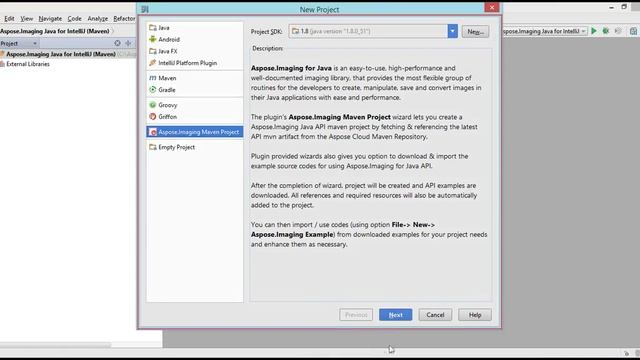640x360 pixels.
Task: Choose Groovy project type icon
Action: tap(153, 105)
